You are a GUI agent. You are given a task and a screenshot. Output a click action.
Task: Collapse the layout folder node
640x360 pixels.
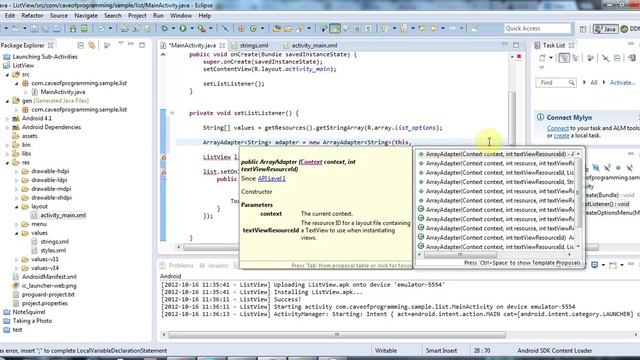click(16, 207)
